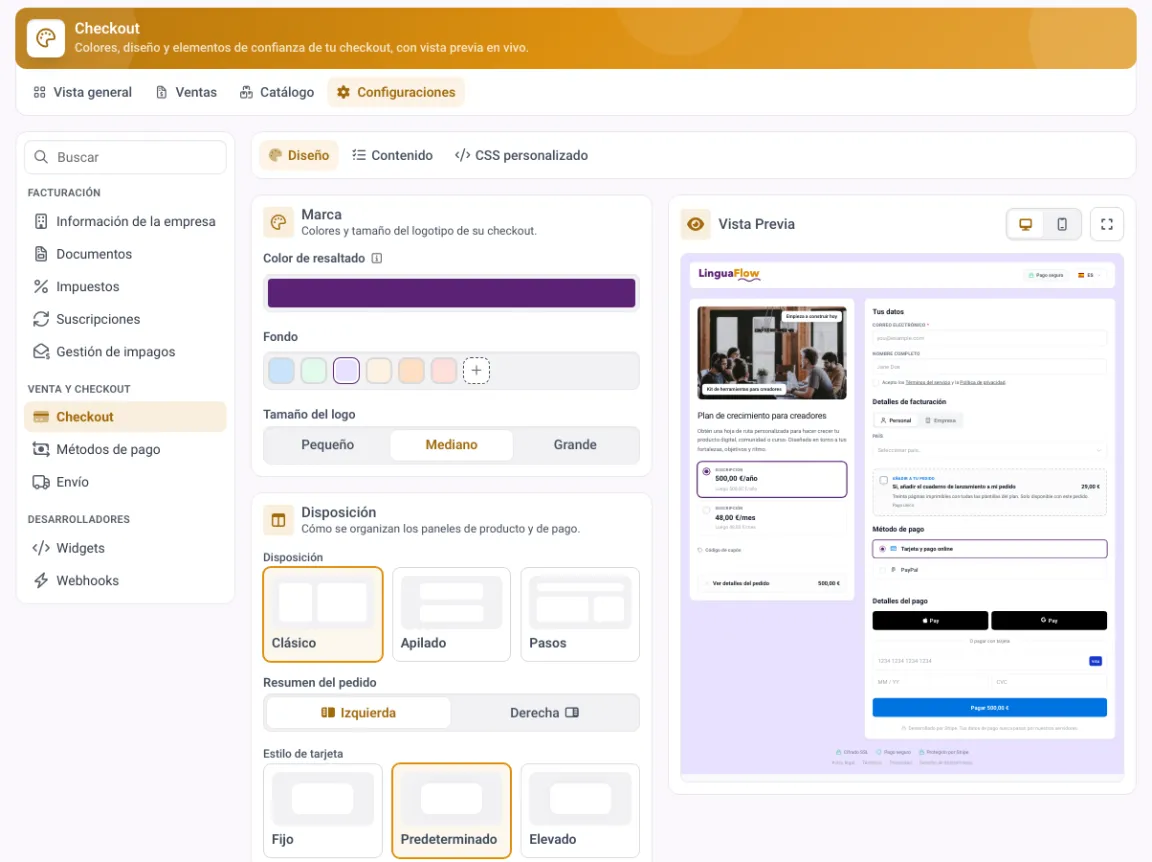Click the card icon beside Métodos de pago
Image resolution: width=1152 pixels, height=862 pixels.
click(x=41, y=449)
